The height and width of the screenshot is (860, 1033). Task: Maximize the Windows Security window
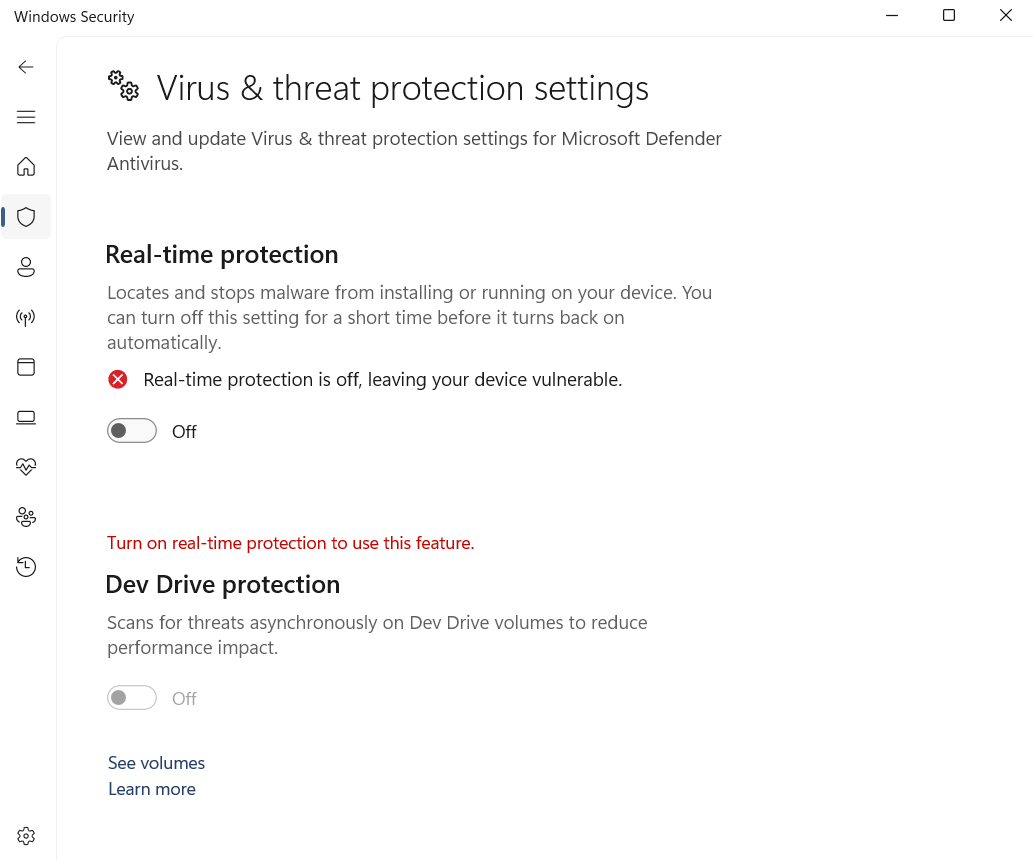(x=949, y=15)
